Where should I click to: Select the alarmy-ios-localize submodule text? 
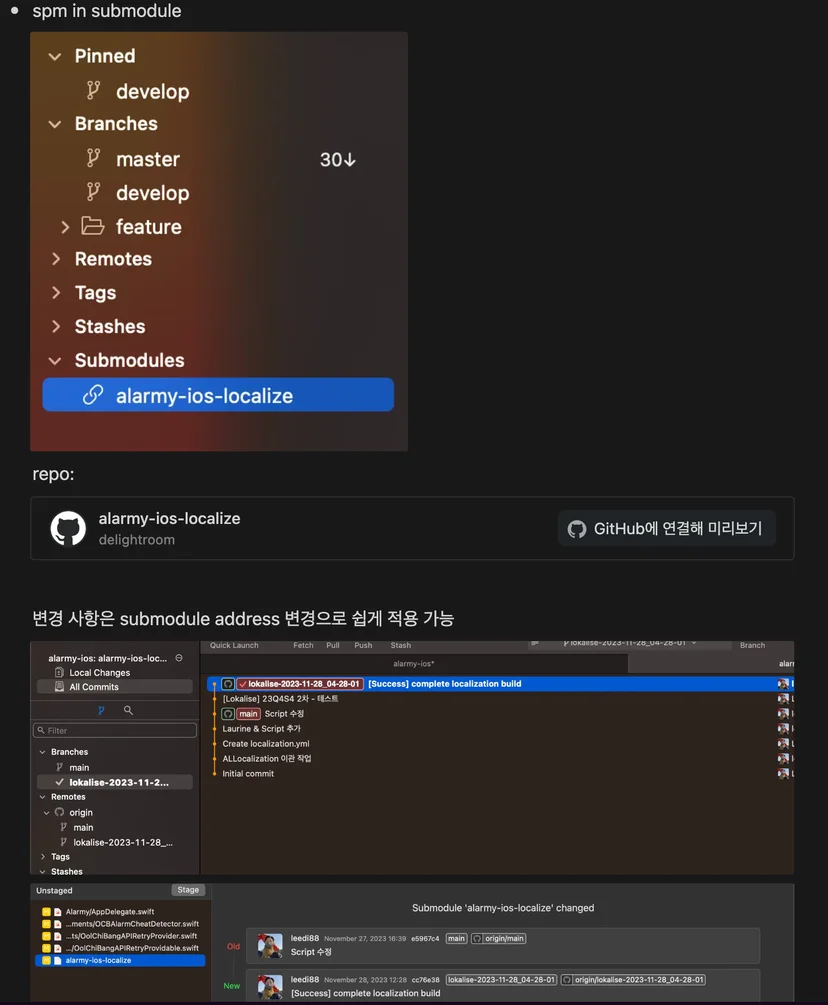204,396
